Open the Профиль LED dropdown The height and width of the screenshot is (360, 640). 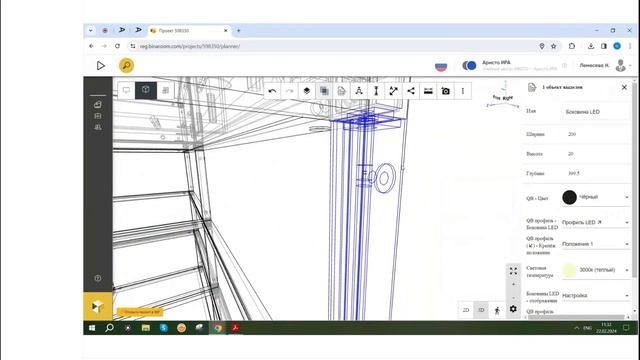click(596, 222)
